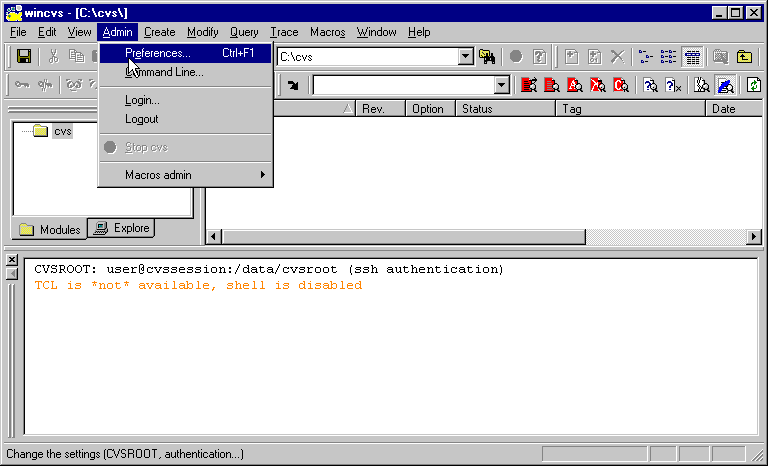
Task: Click the green refresh icon at toolbar end
Action: click(x=754, y=86)
